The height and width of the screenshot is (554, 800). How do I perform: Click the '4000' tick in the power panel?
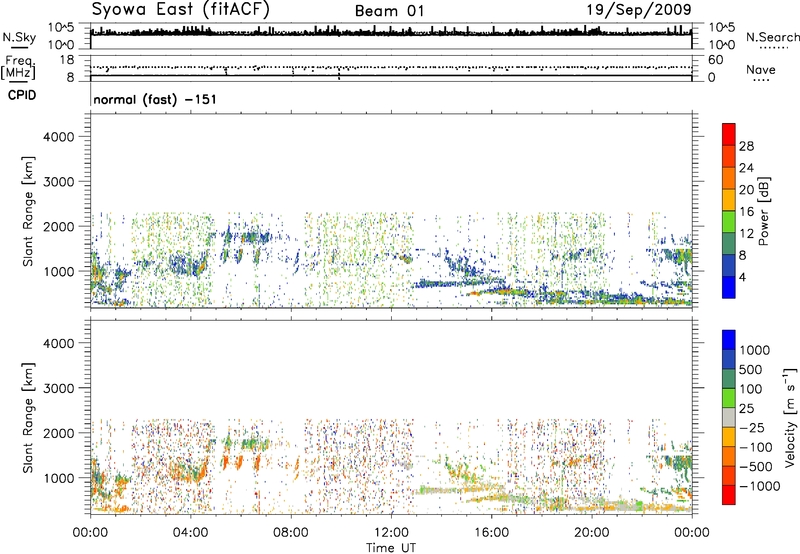pyautogui.click(x=58, y=137)
